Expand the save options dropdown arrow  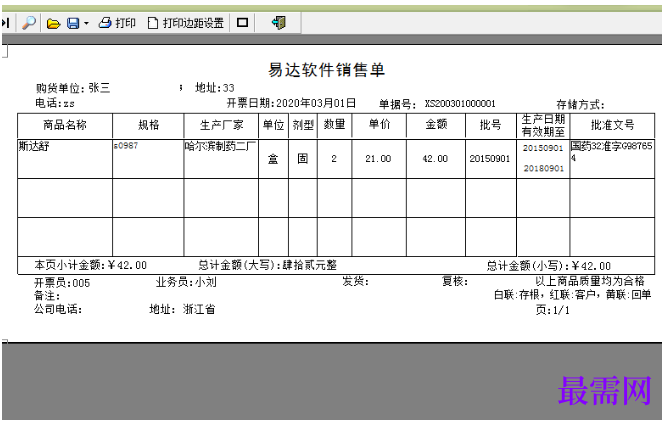click(x=86, y=23)
